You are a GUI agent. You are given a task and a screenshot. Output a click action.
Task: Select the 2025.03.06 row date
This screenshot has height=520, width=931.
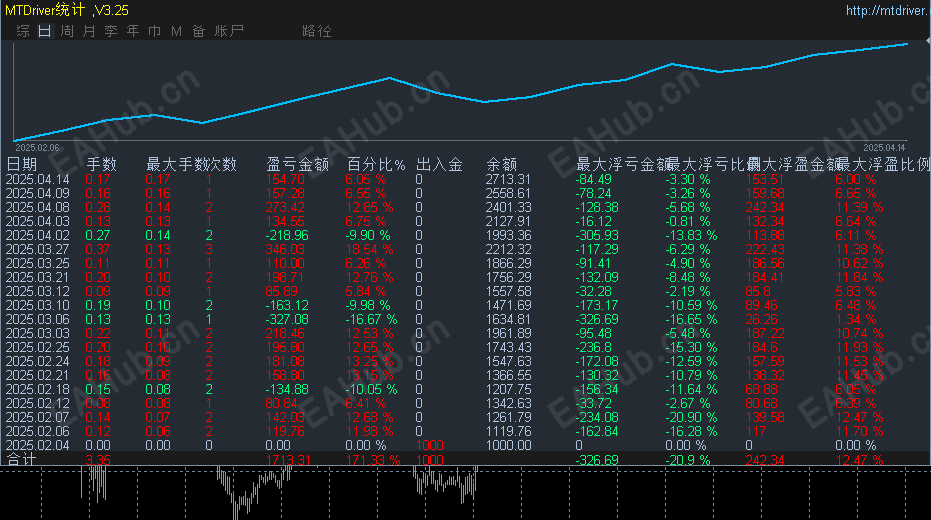tap(37, 319)
